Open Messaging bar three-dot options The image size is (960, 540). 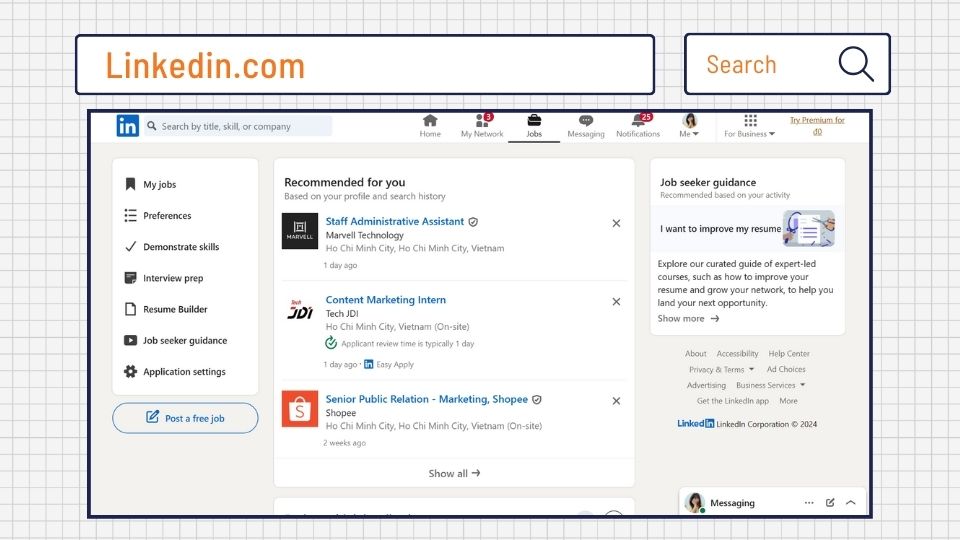pyautogui.click(x=809, y=503)
